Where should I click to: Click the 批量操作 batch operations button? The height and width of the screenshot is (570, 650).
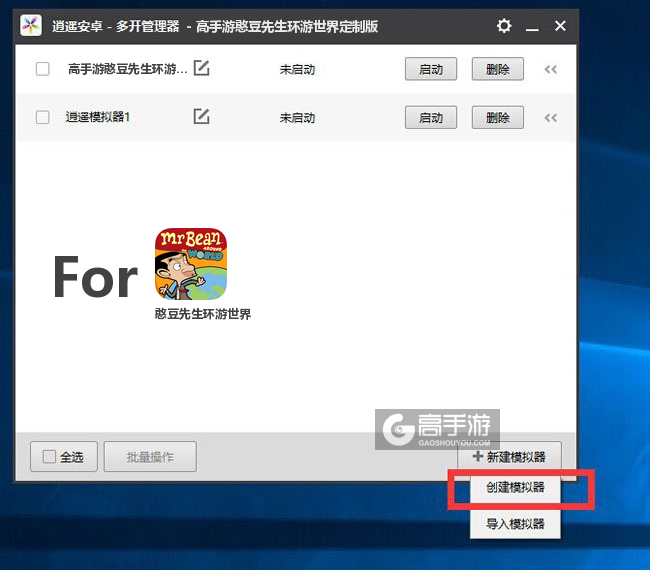[150, 457]
